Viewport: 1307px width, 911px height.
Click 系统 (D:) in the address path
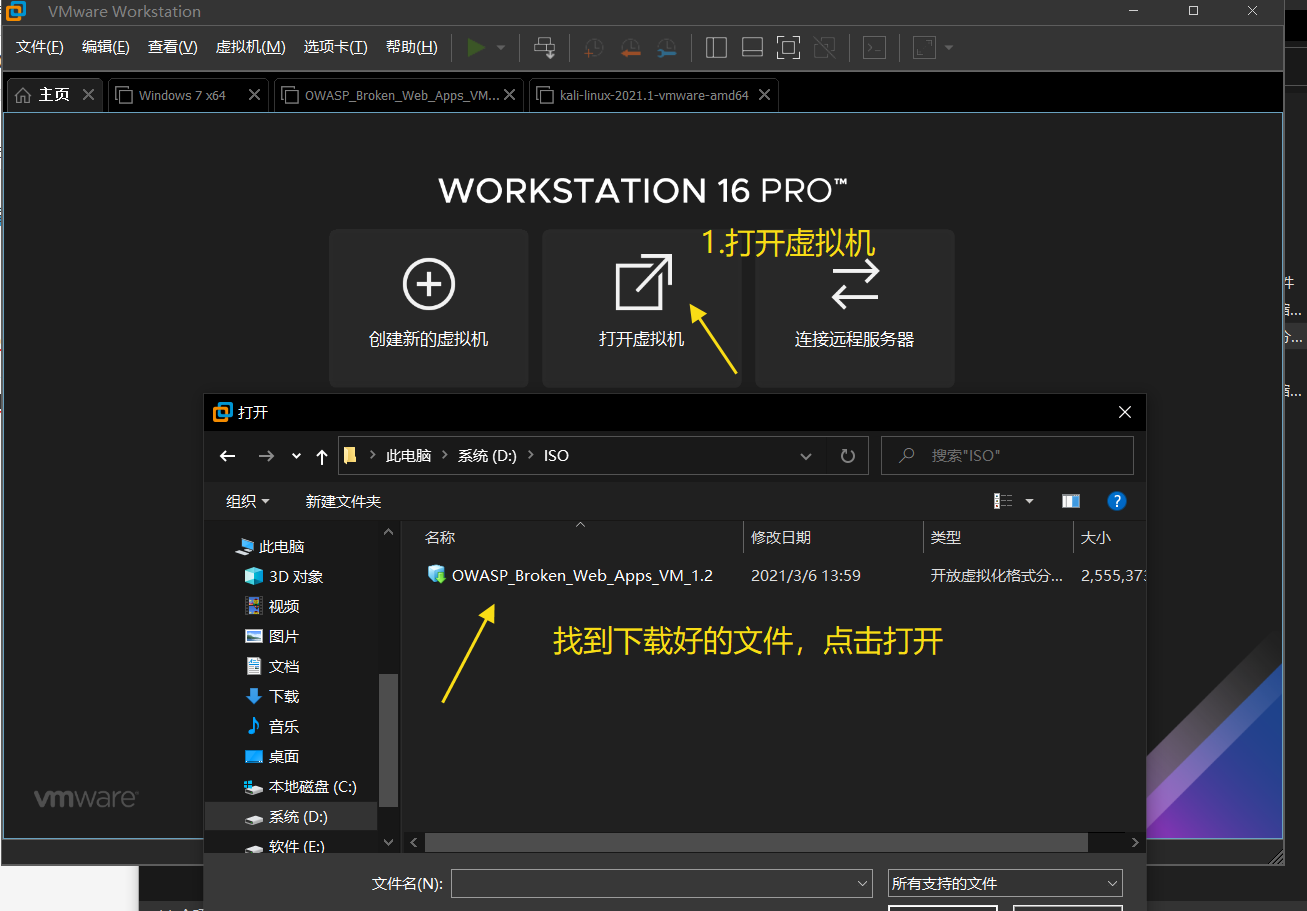coord(487,456)
